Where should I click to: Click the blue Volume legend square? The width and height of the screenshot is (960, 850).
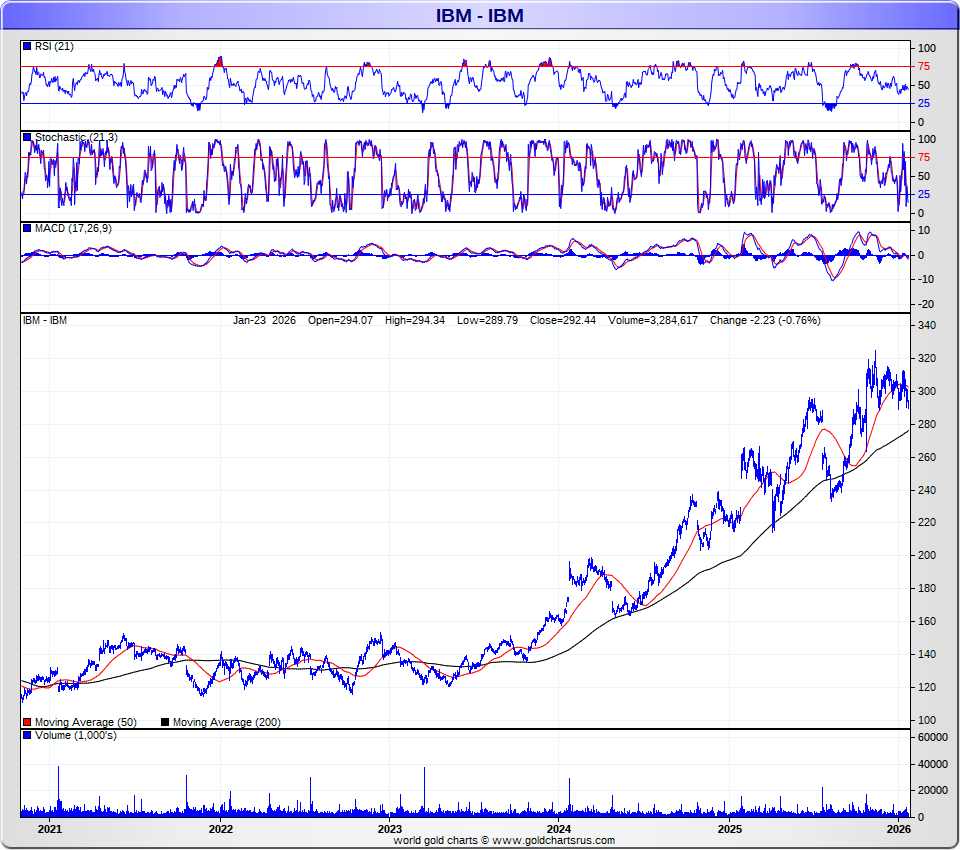click(27, 735)
